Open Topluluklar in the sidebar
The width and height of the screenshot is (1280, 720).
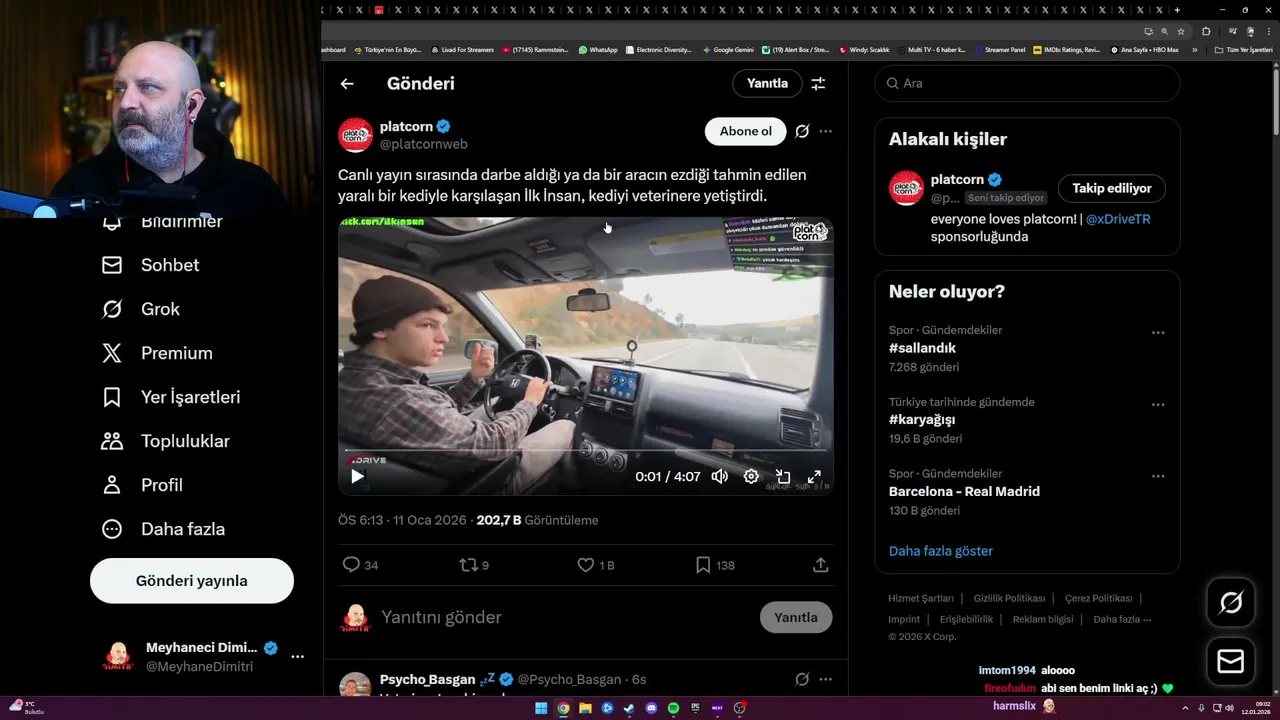point(166,441)
